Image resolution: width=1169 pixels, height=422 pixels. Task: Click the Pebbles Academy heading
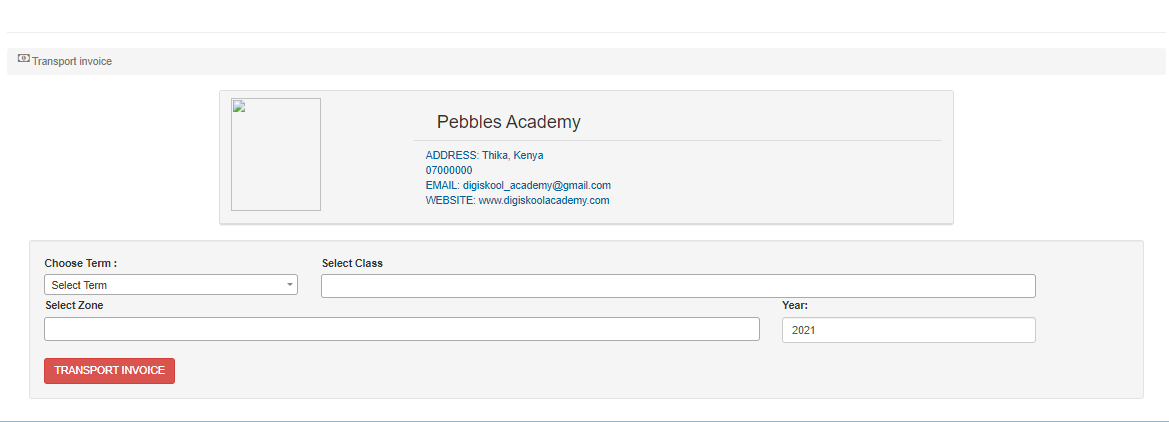pyautogui.click(x=508, y=122)
